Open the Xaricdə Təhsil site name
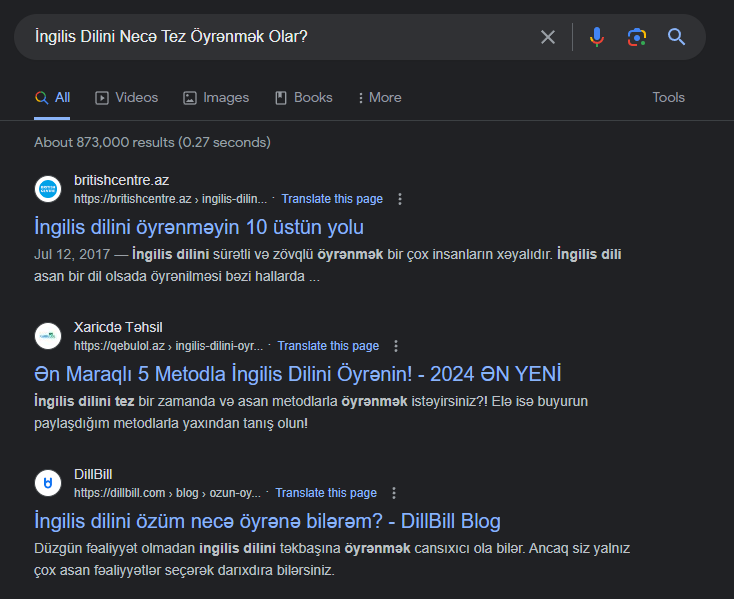The width and height of the screenshot is (734, 599). 118,327
